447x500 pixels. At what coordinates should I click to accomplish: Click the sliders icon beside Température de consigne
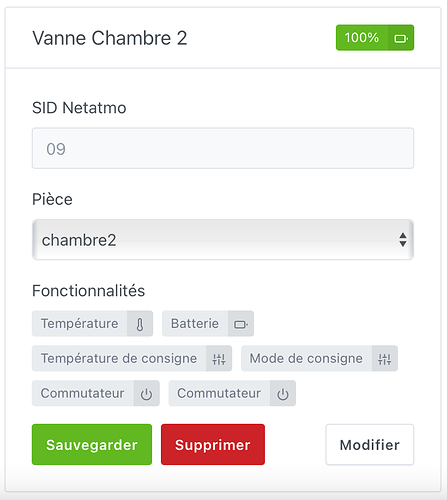point(219,359)
